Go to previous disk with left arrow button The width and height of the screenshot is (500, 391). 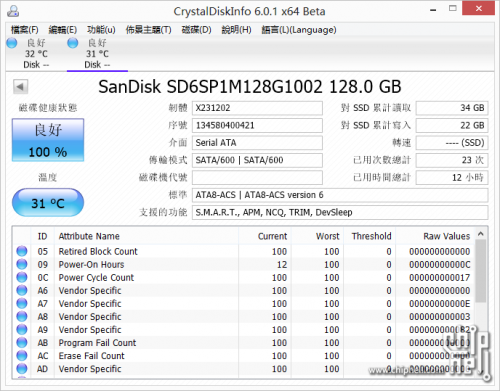20,87
